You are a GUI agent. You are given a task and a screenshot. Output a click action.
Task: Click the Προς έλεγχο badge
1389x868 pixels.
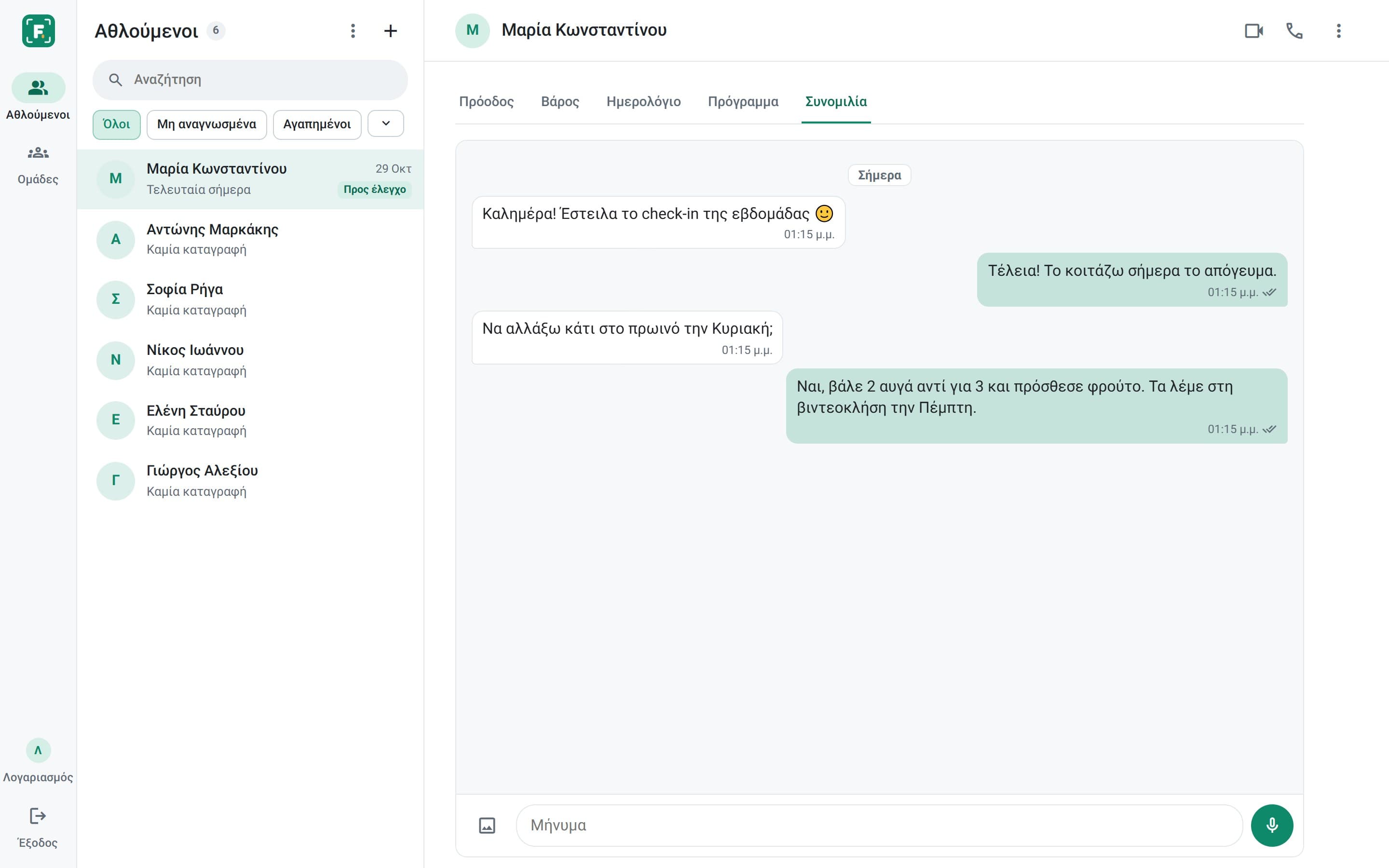[374, 190]
